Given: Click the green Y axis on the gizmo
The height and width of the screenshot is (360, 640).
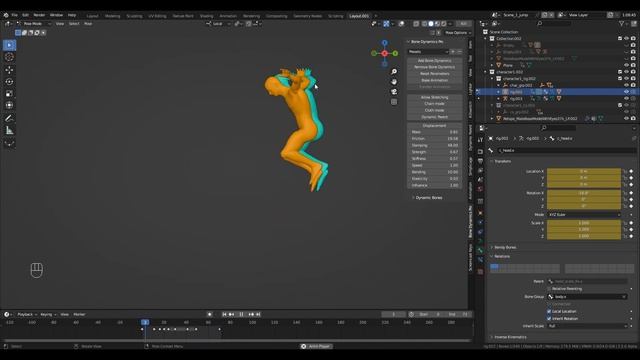Looking at the screenshot, I should click(x=395, y=53).
